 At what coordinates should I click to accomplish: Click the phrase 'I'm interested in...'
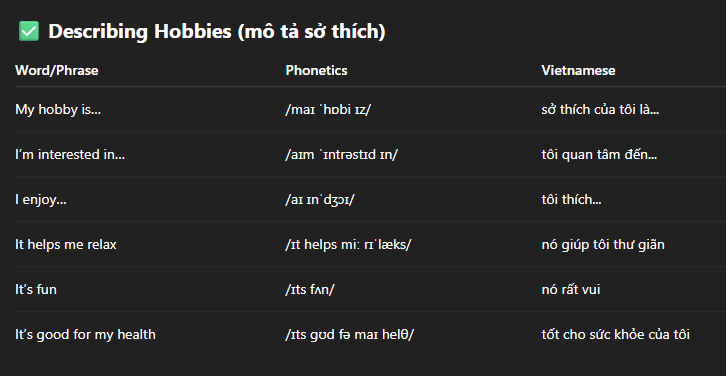70,155
